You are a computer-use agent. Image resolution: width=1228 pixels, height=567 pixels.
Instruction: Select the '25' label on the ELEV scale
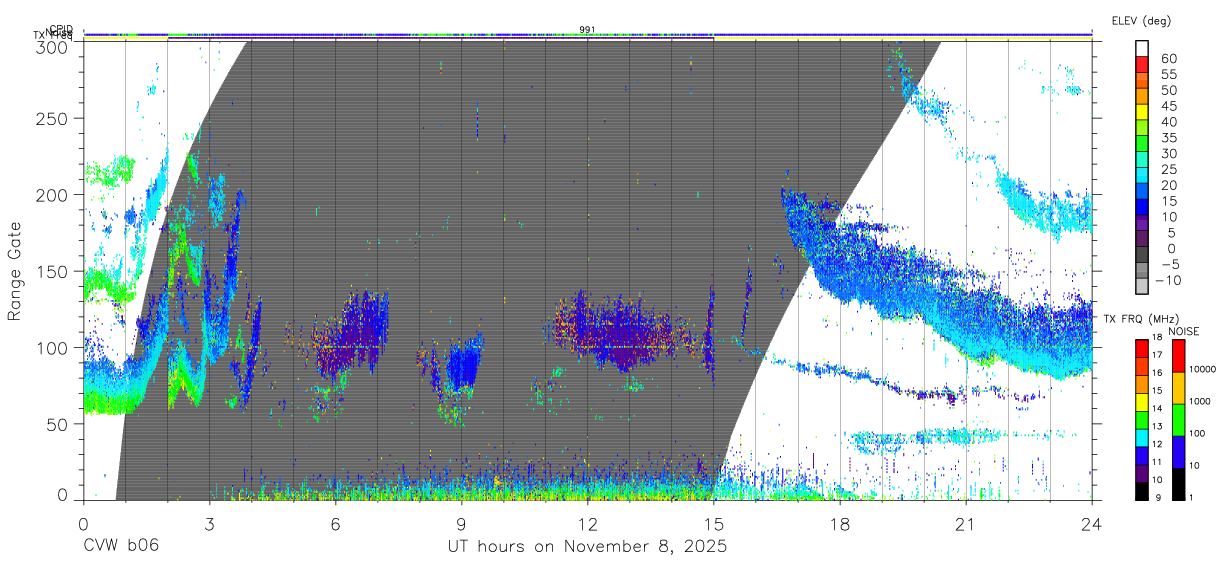coord(1167,169)
